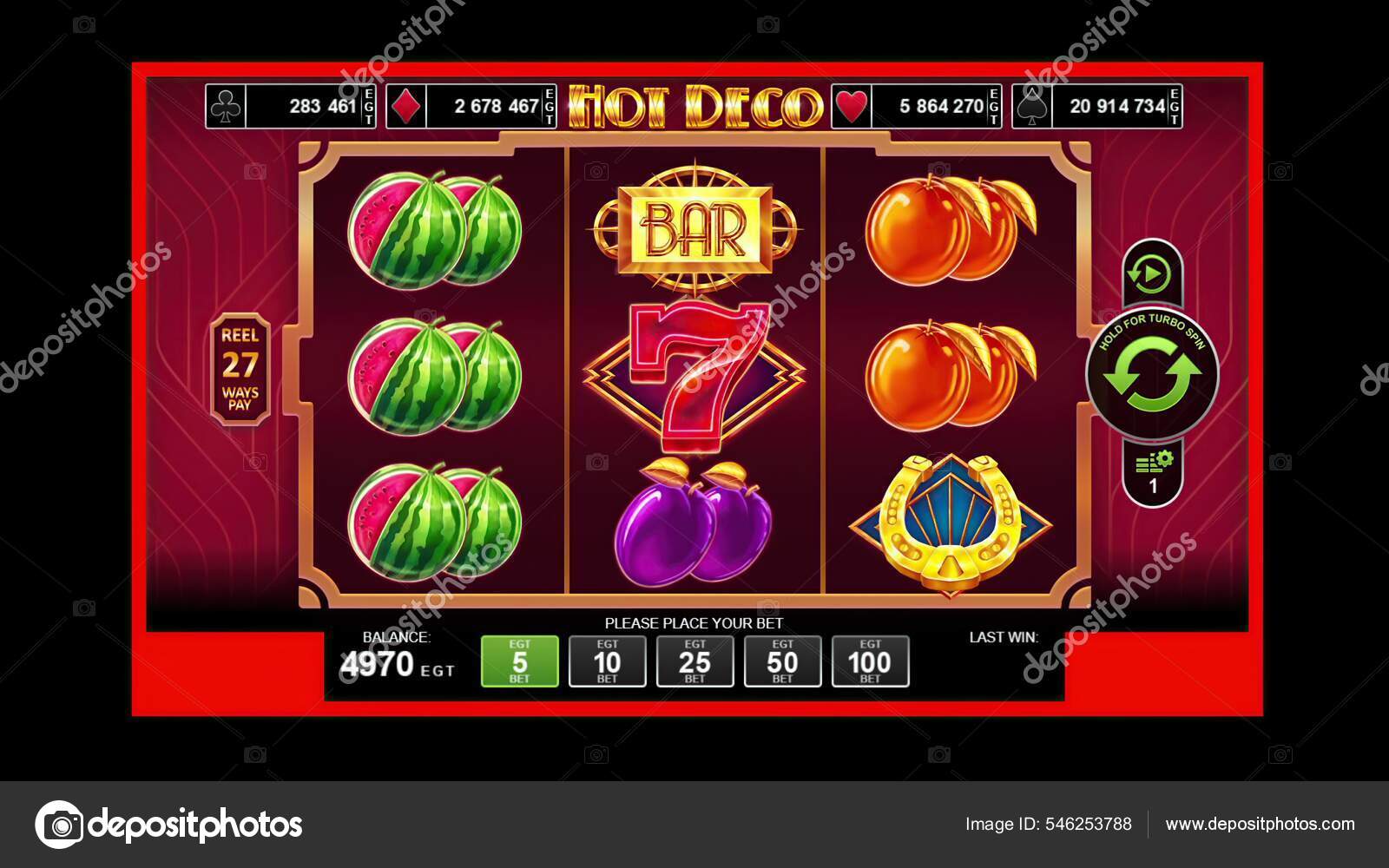Select the 25 EGT bet
The height and width of the screenshot is (868, 1389).
[x=694, y=661]
